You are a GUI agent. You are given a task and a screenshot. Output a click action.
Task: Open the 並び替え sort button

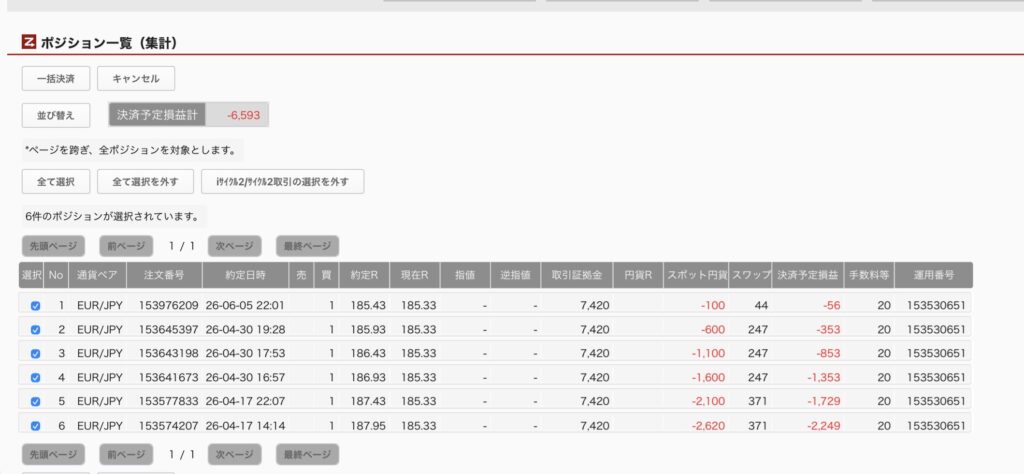pyautogui.click(x=56, y=116)
